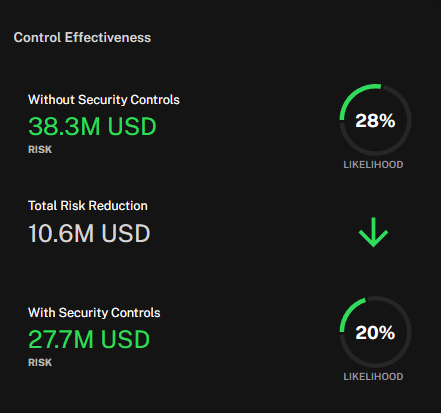The width and height of the screenshot is (441, 413).
Task: Select the Control Effectiveness heading
Action: click(x=82, y=37)
